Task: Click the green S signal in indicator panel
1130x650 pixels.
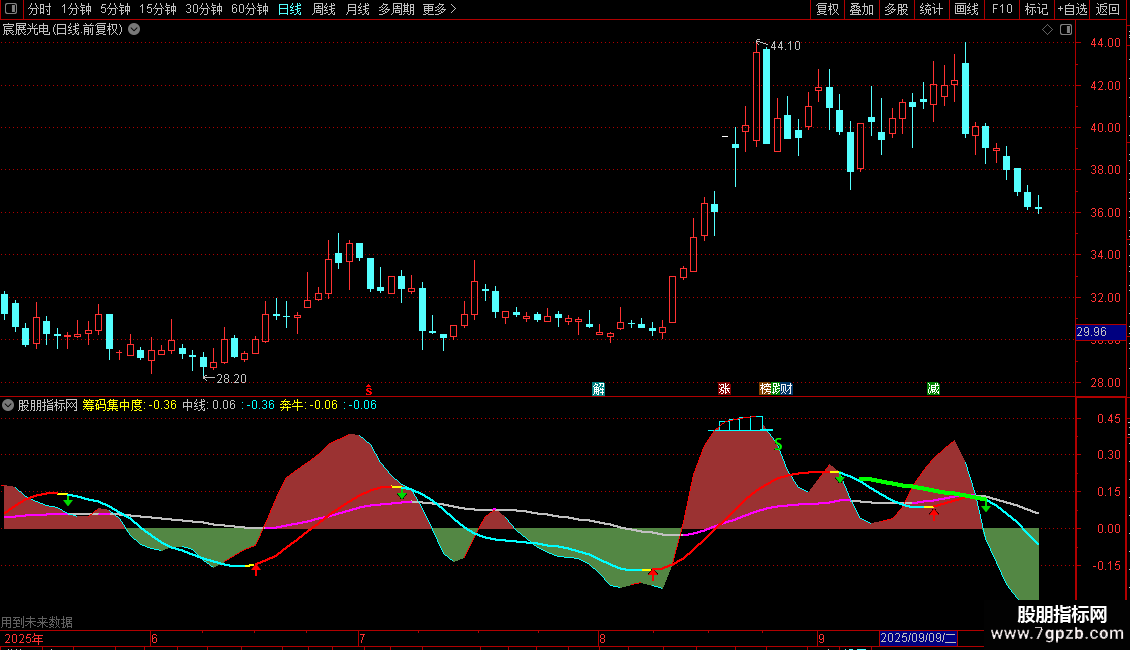Action: 778,445
